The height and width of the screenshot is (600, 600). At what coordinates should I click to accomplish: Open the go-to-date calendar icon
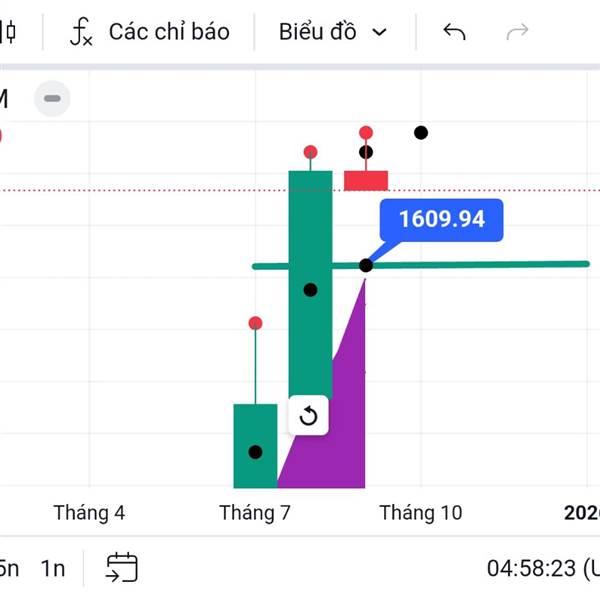pyautogui.click(x=122, y=568)
